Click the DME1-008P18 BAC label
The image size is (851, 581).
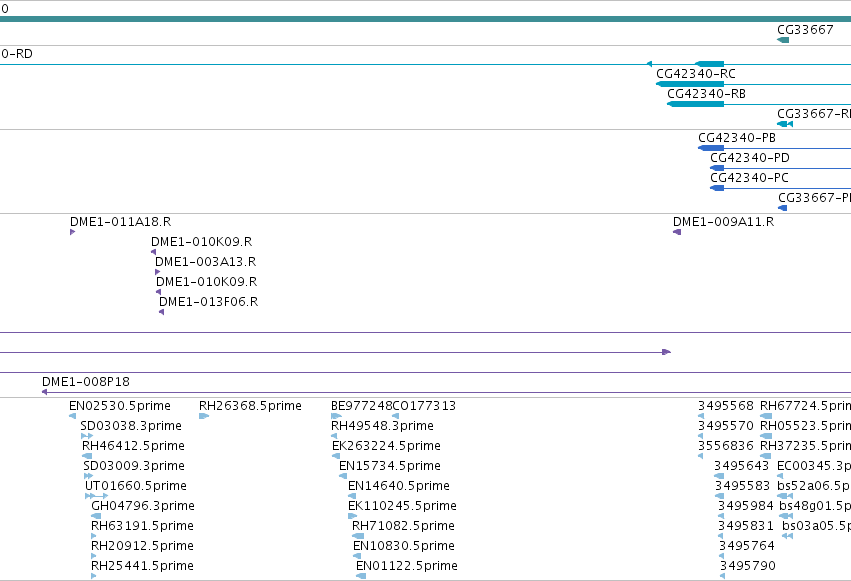86,382
